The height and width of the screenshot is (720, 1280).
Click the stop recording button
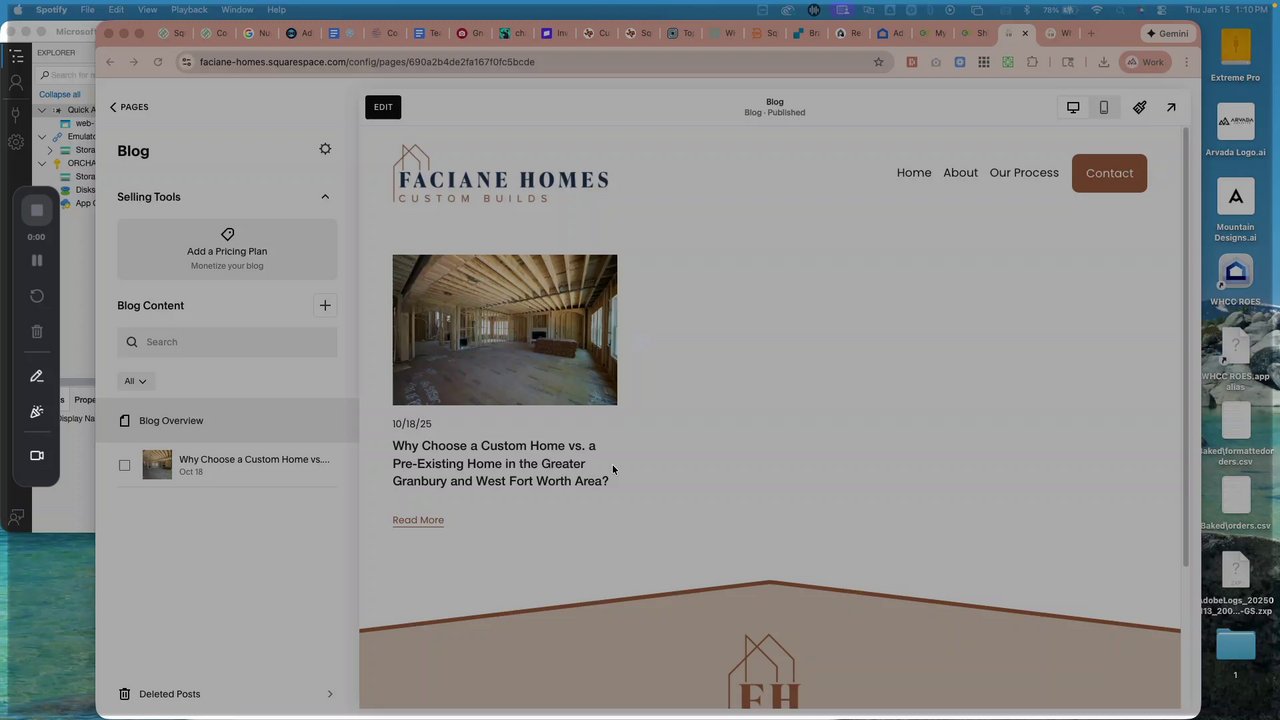coord(37,210)
